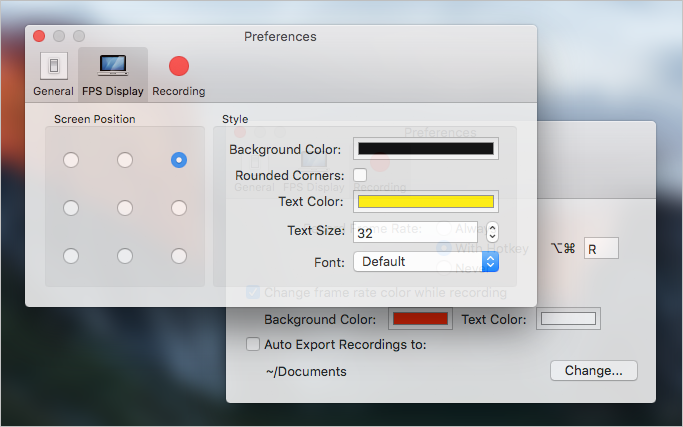
Task: Open the Font dropdown showing Default
Action: point(426,261)
